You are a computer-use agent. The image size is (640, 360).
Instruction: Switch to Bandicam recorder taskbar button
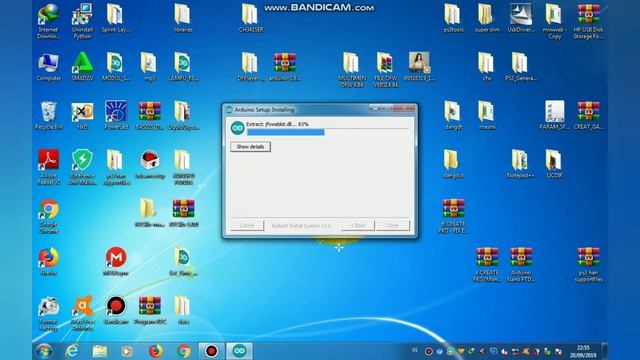pyautogui.click(x=211, y=351)
